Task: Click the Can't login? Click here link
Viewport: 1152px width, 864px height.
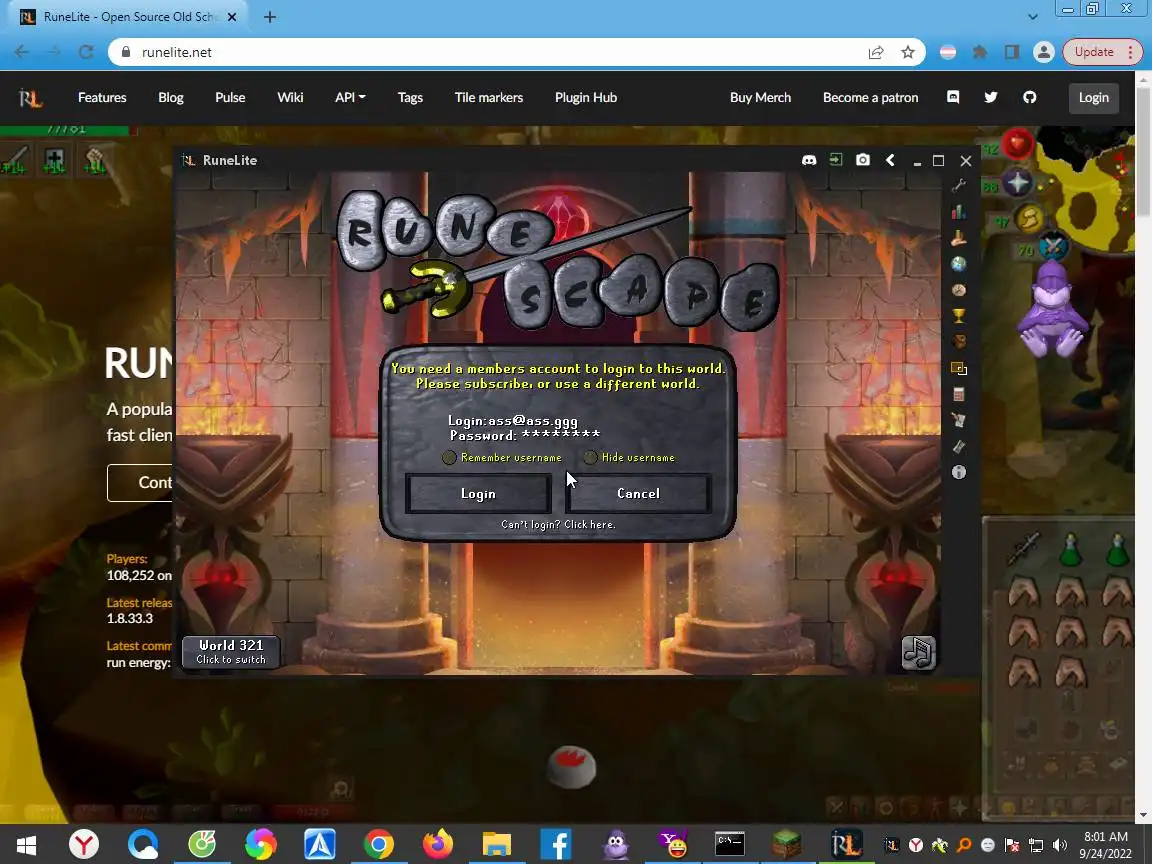Action: [558, 525]
